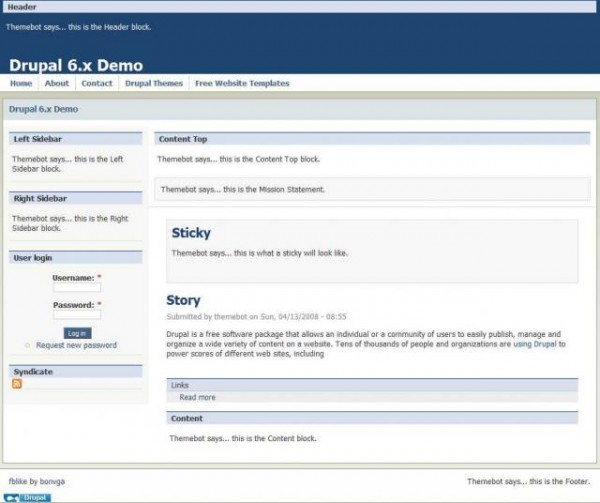Focus the Password input field
The width and height of the screenshot is (600, 503).
pos(77,315)
